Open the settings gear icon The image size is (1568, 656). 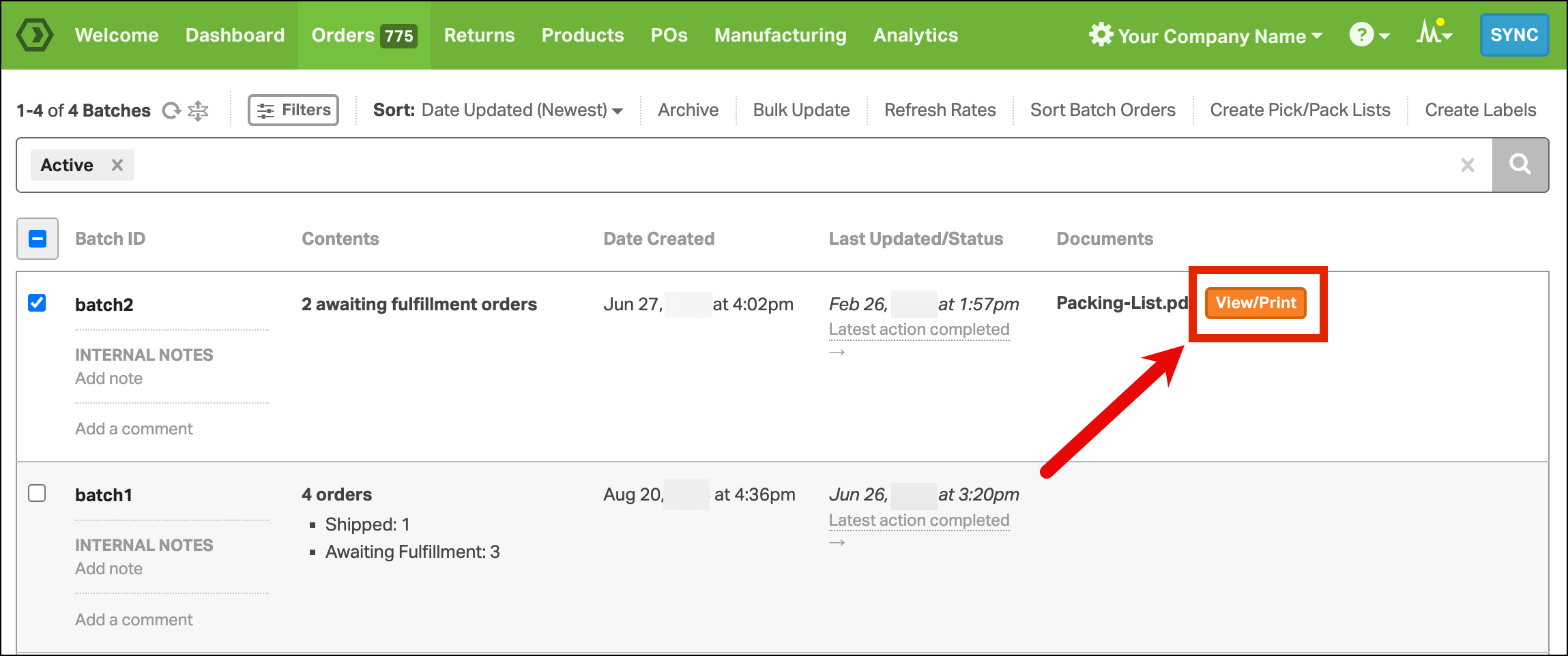point(1101,35)
